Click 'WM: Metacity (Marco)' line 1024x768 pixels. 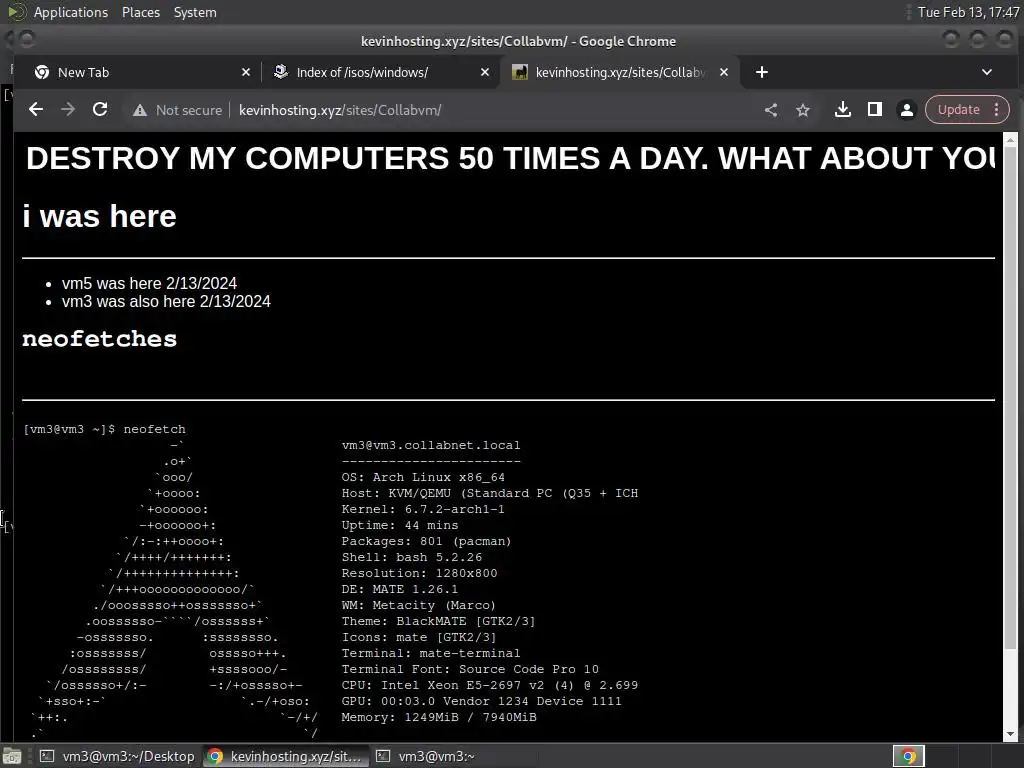point(419,605)
